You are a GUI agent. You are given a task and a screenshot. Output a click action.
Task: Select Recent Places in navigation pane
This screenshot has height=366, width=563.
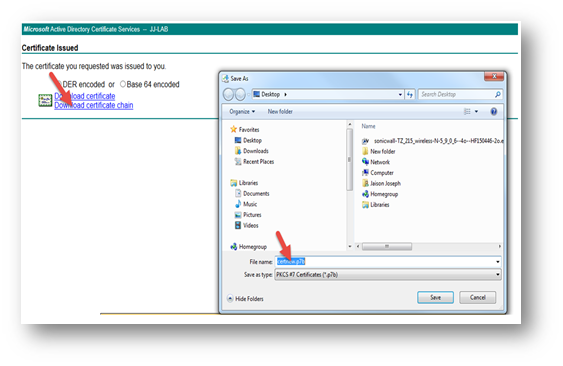pos(254,162)
